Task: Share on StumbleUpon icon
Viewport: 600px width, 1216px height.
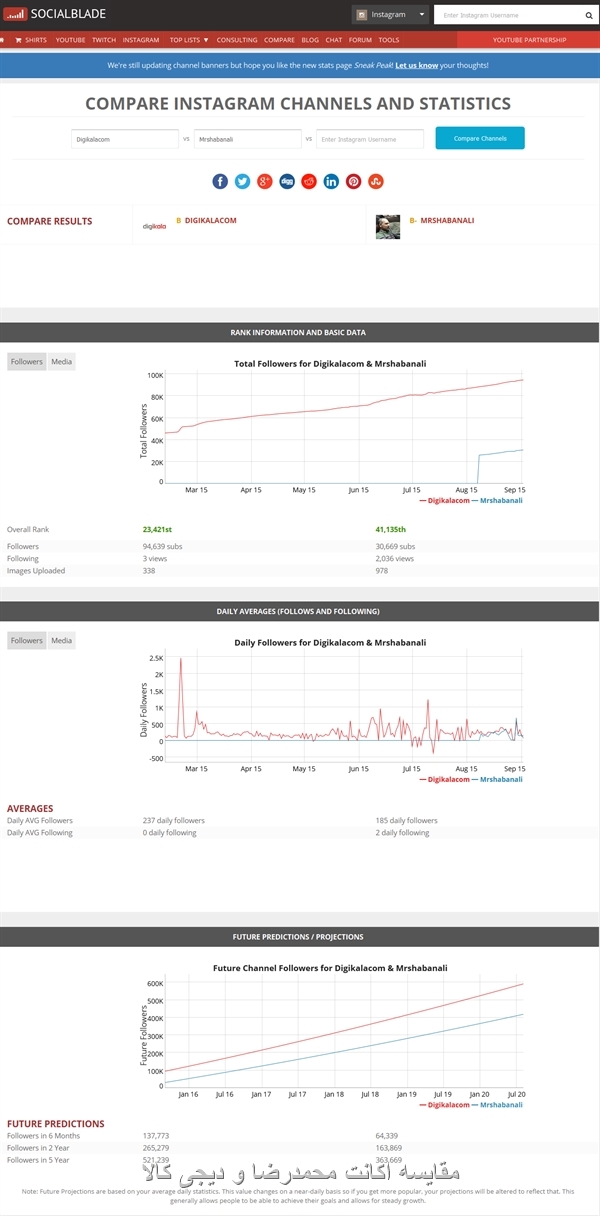Action: (376, 181)
